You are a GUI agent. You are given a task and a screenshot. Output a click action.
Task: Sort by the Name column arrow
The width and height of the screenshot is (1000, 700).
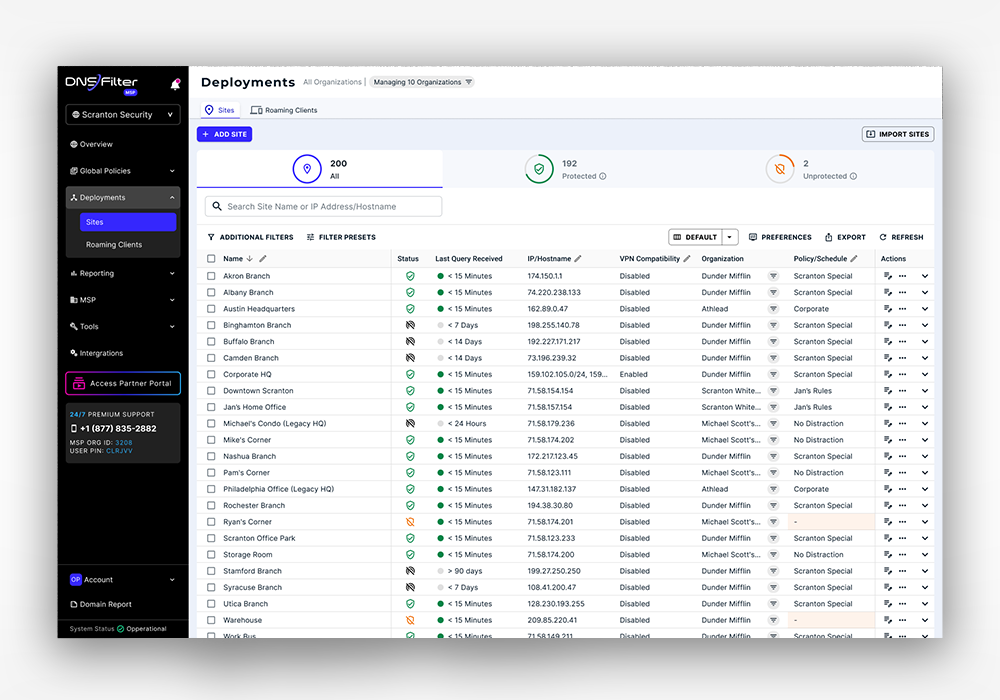[x=249, y=259]
